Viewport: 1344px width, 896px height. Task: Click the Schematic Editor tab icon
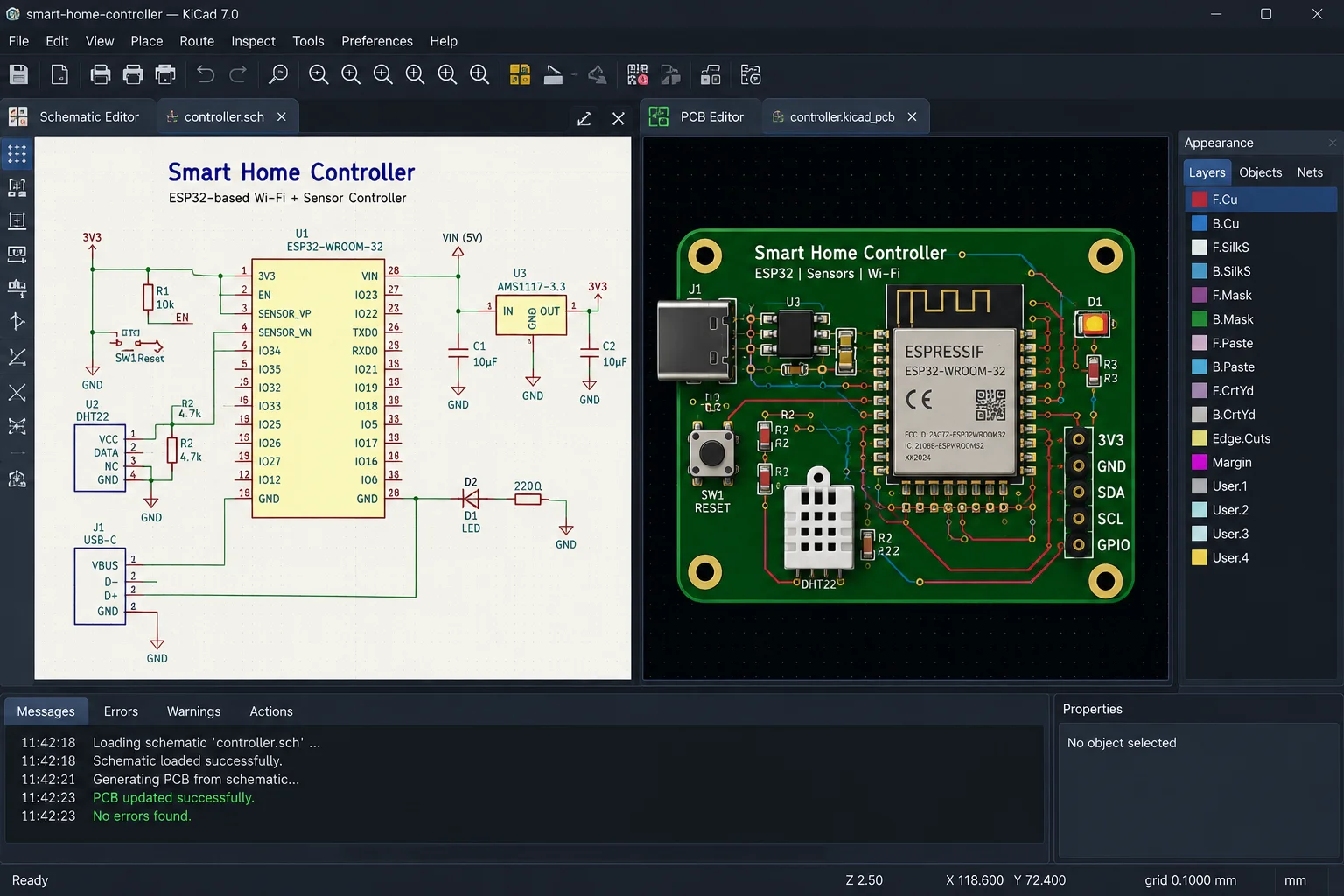coord(17,116)
